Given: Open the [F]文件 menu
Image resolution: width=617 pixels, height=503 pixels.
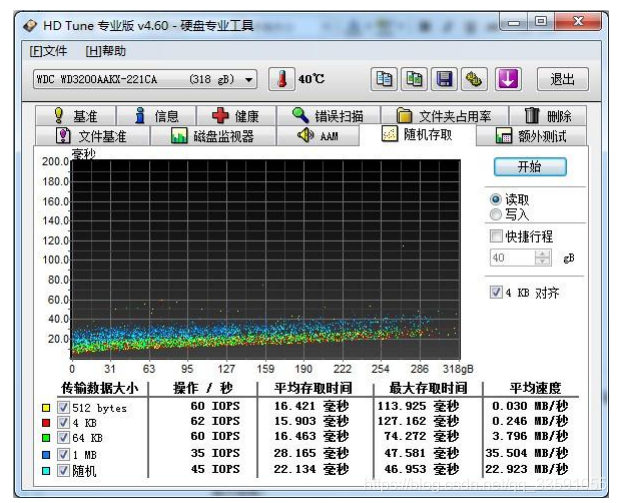Looking at the screenshot, I should (48, 51).
